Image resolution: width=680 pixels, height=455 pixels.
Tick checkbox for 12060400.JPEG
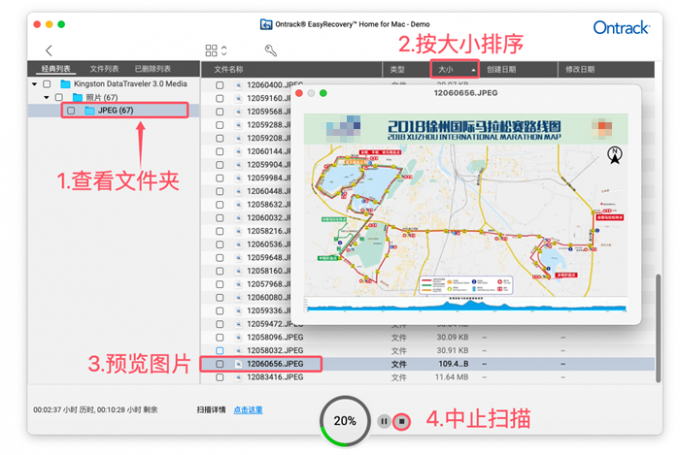(x=220, y=85)
